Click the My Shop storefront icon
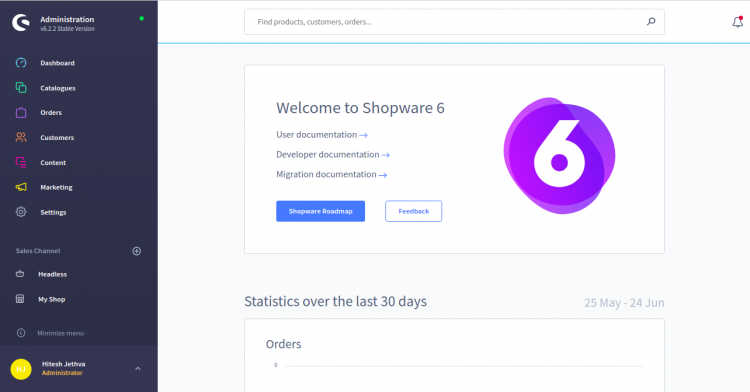This screenshot has height=392, width=750. point(20,299)
